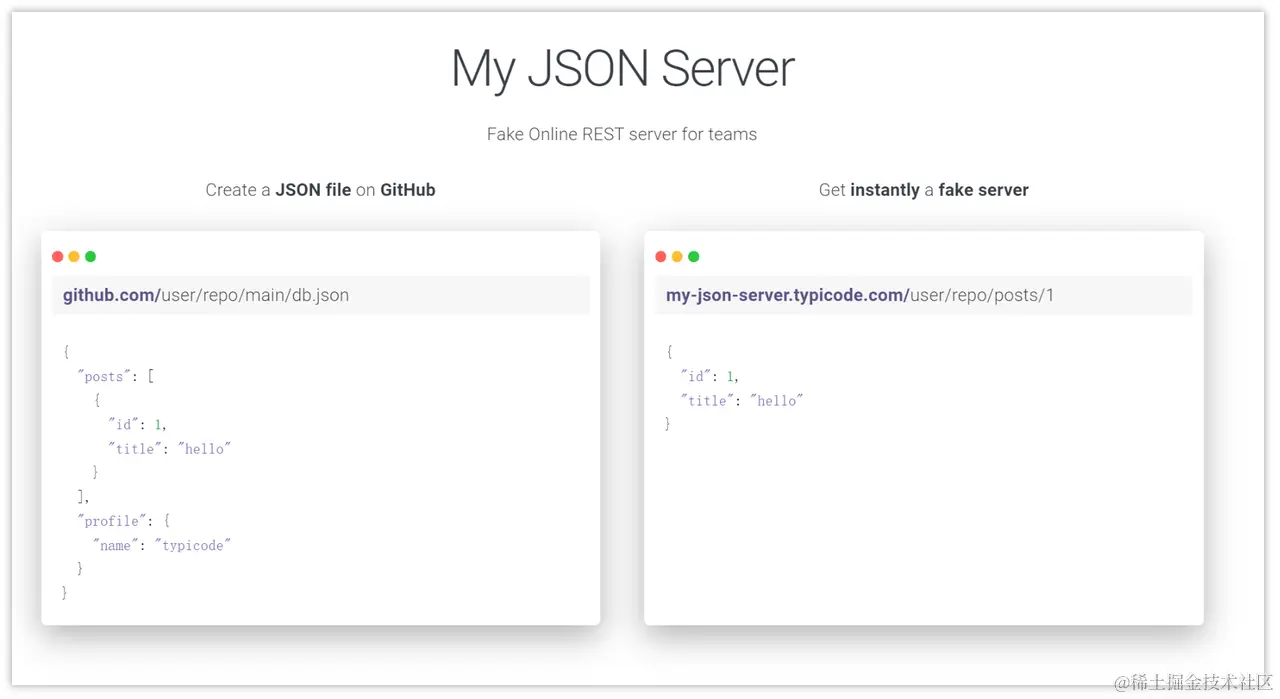Click the 'Get instantly a fake server' label
This screenshot has height=699, width=1280.
[x=923, y=189]
